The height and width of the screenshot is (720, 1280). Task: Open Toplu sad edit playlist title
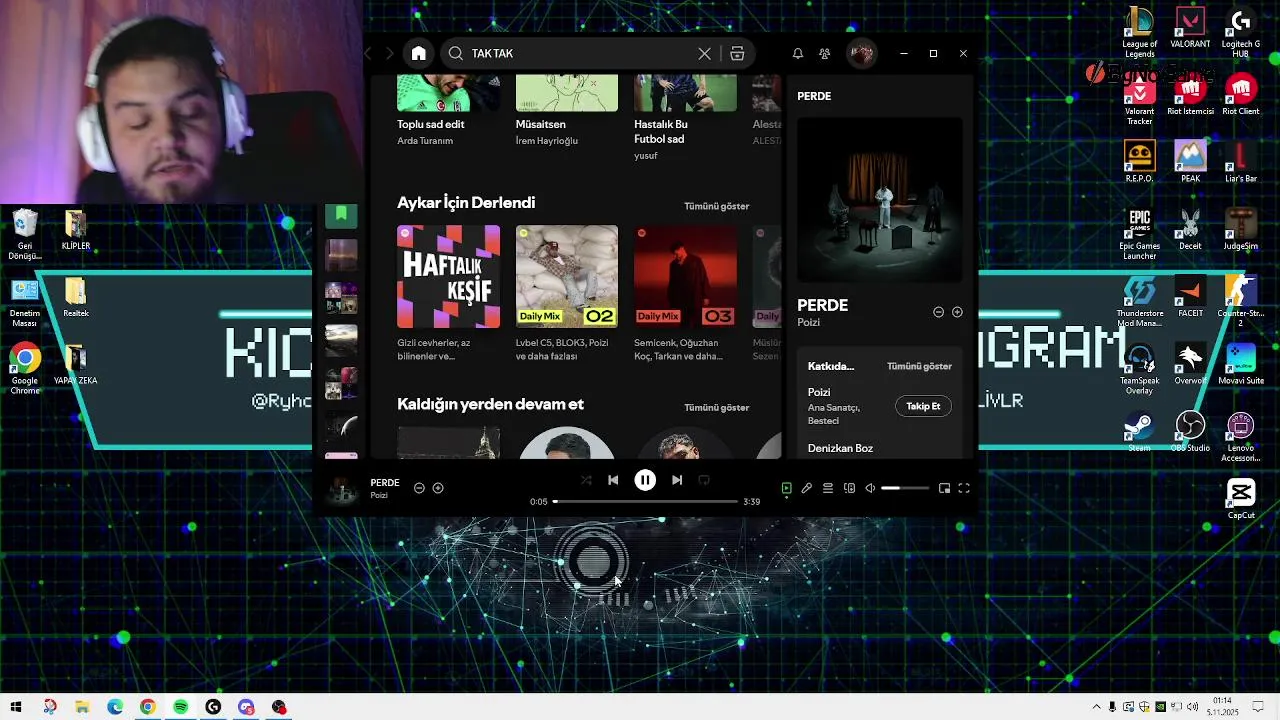431,124
